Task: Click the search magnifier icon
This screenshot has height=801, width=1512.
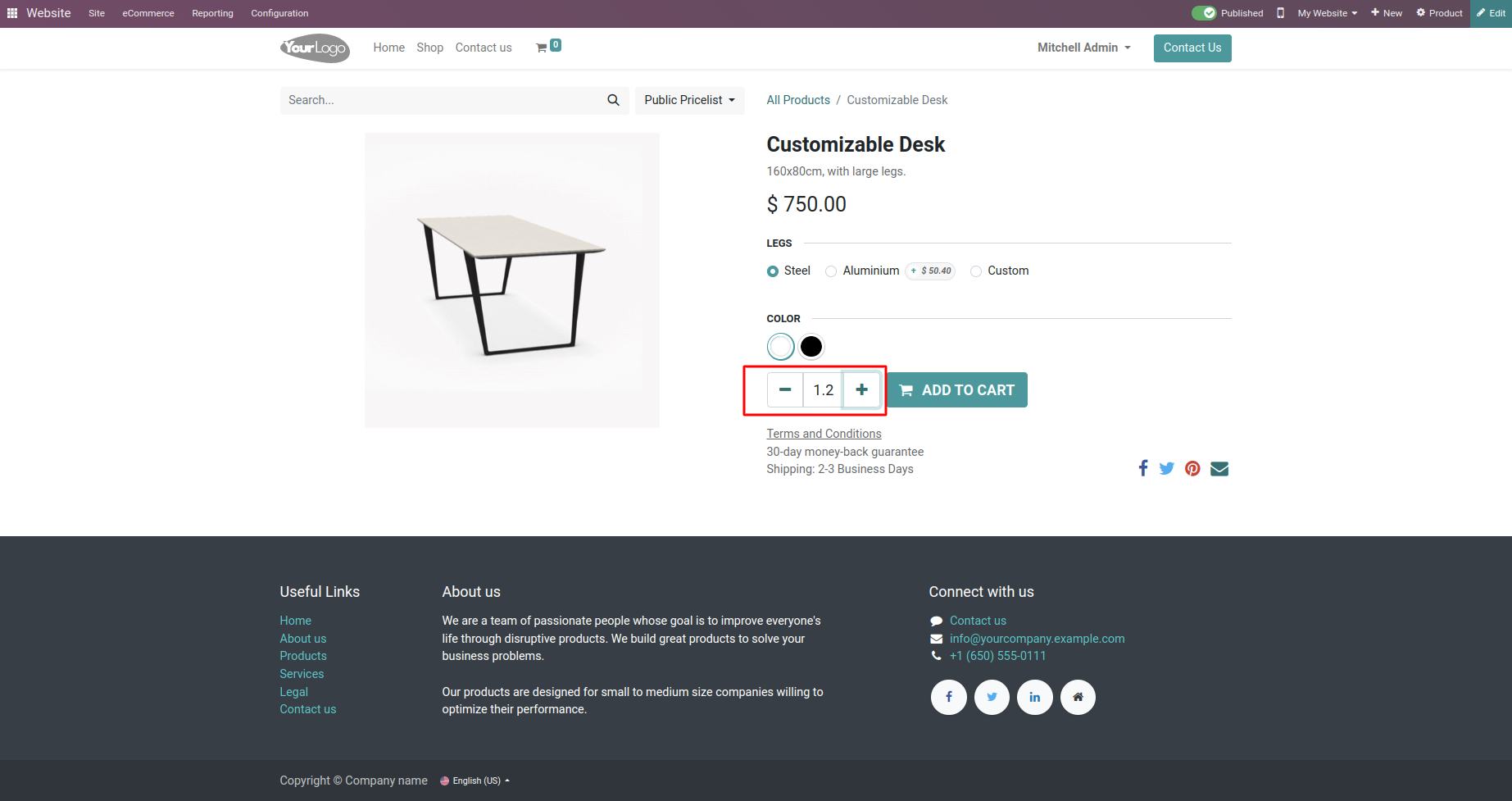Action: [613, 100]
